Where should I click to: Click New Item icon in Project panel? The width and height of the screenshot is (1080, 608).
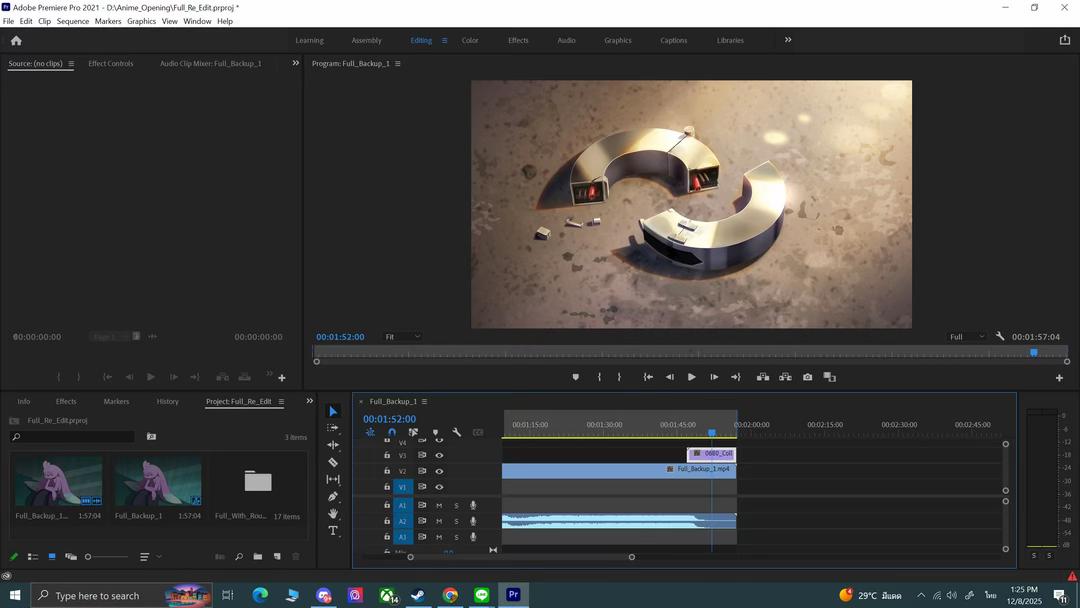(x=277, y=556)
